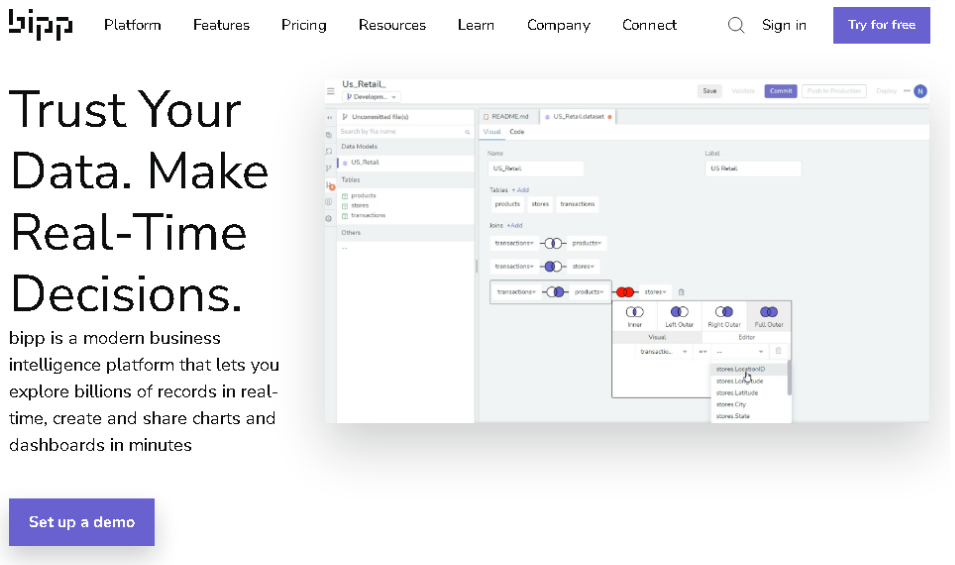Open stores dropdown in second join
955x565 pixels.
583,267
